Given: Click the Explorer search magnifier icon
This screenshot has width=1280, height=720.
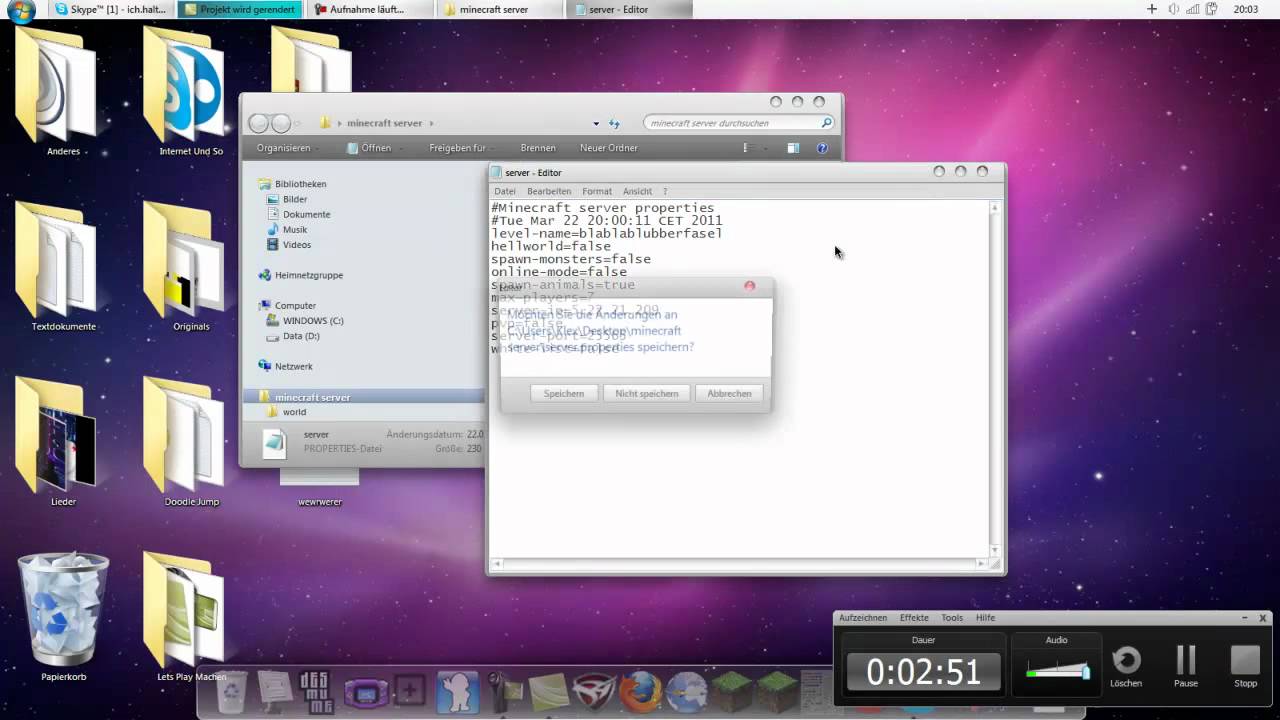Looking at the screenshot, I should click(x=827, y=123).
